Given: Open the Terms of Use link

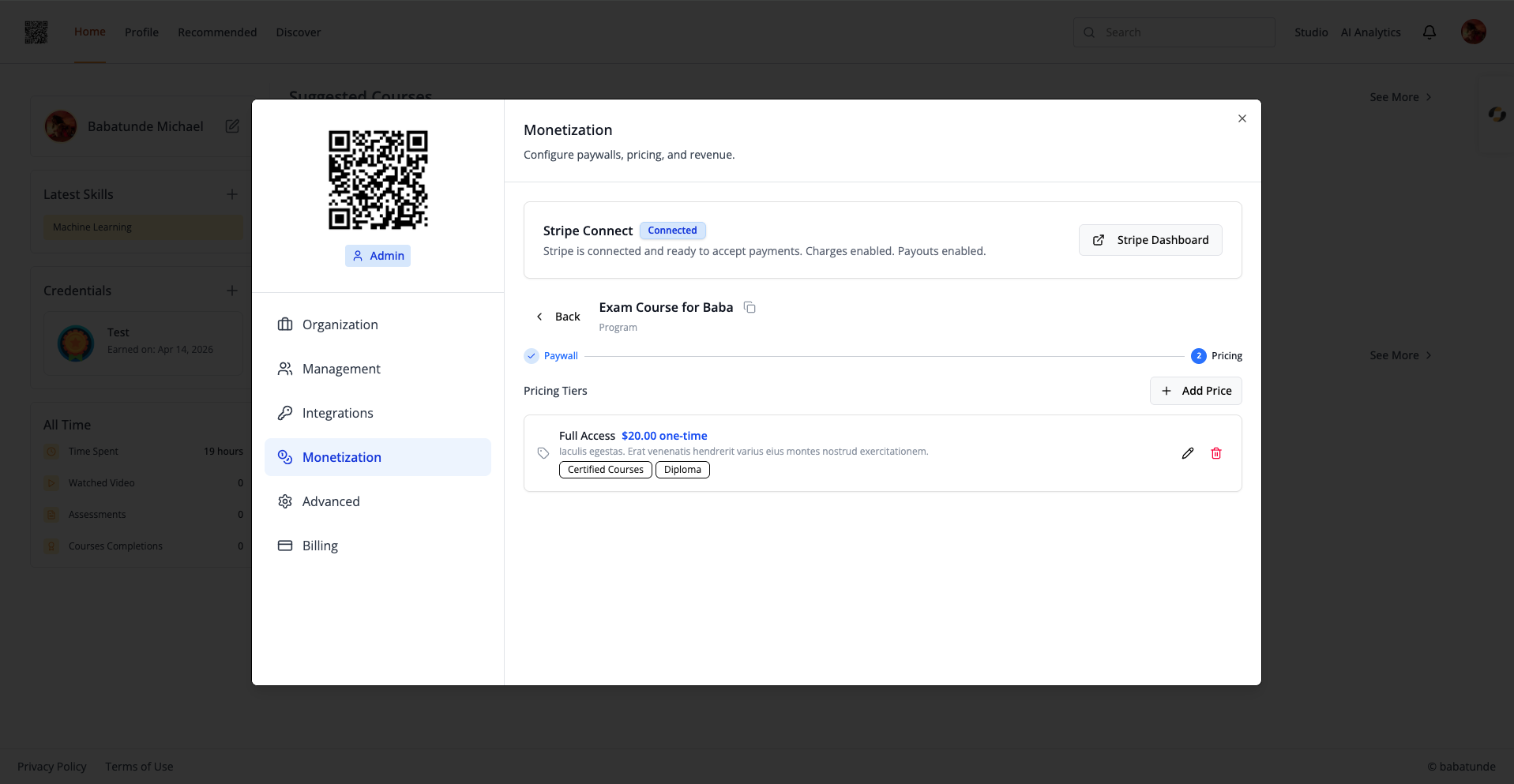Looking at the screenshot, I should tap(139, 767).
